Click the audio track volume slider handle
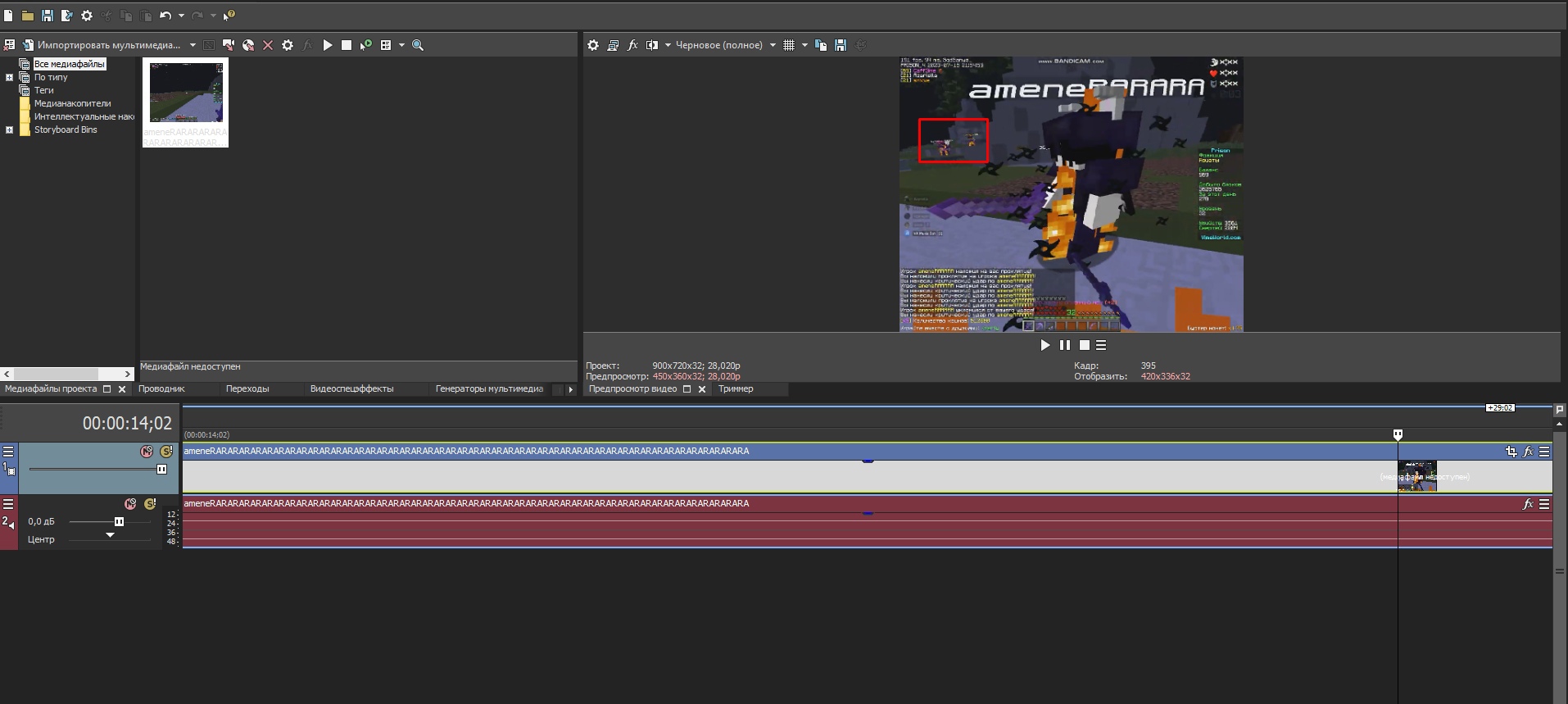 119,522
